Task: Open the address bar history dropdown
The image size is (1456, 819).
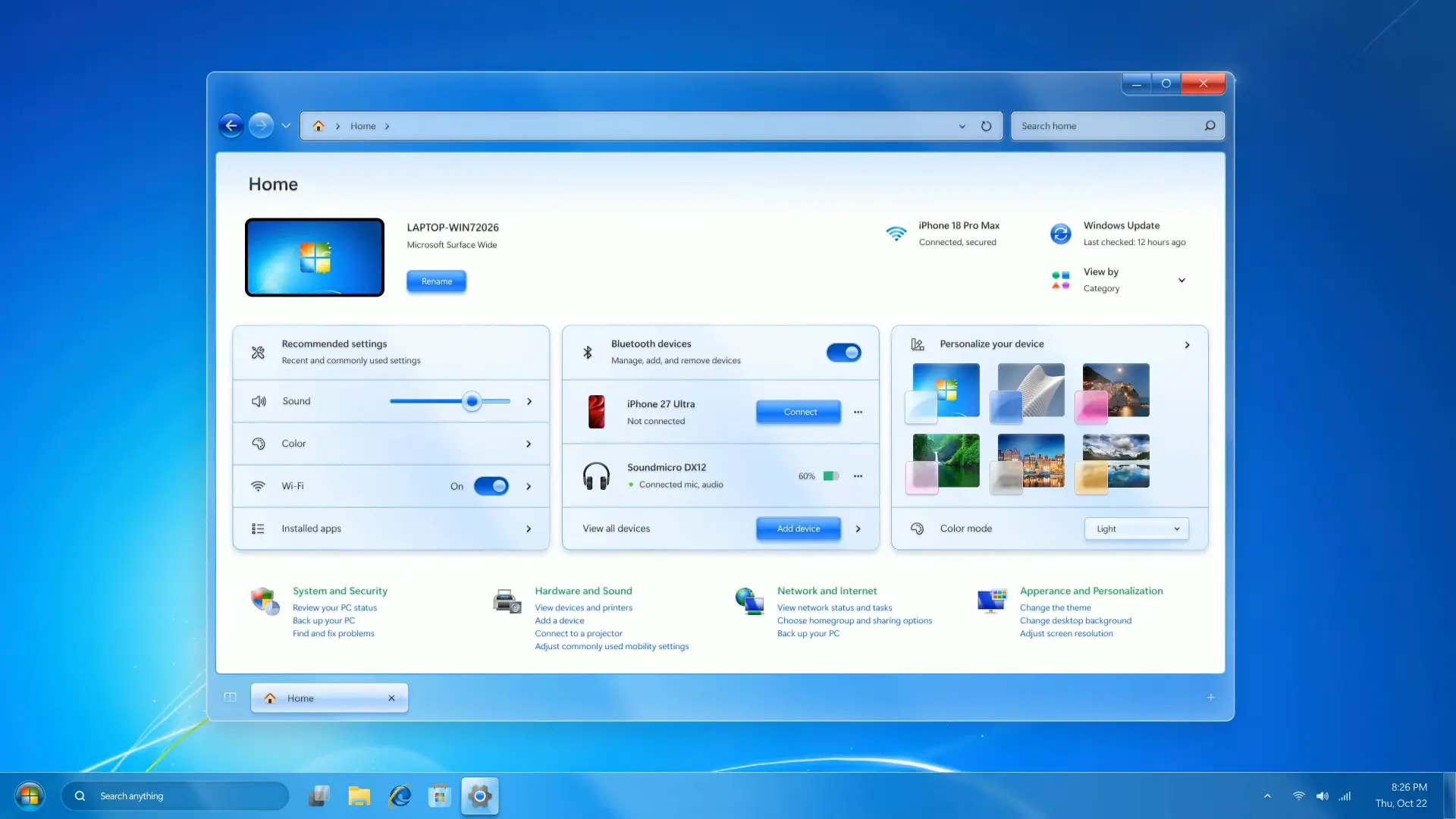Action: tap(962, 126)
